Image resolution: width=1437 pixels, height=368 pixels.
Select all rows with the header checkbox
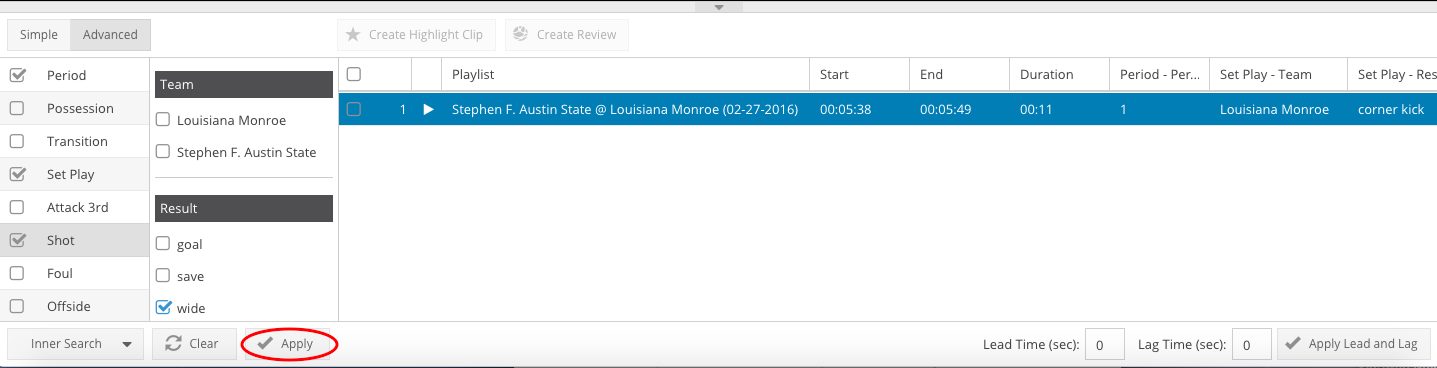coord(353,74)
